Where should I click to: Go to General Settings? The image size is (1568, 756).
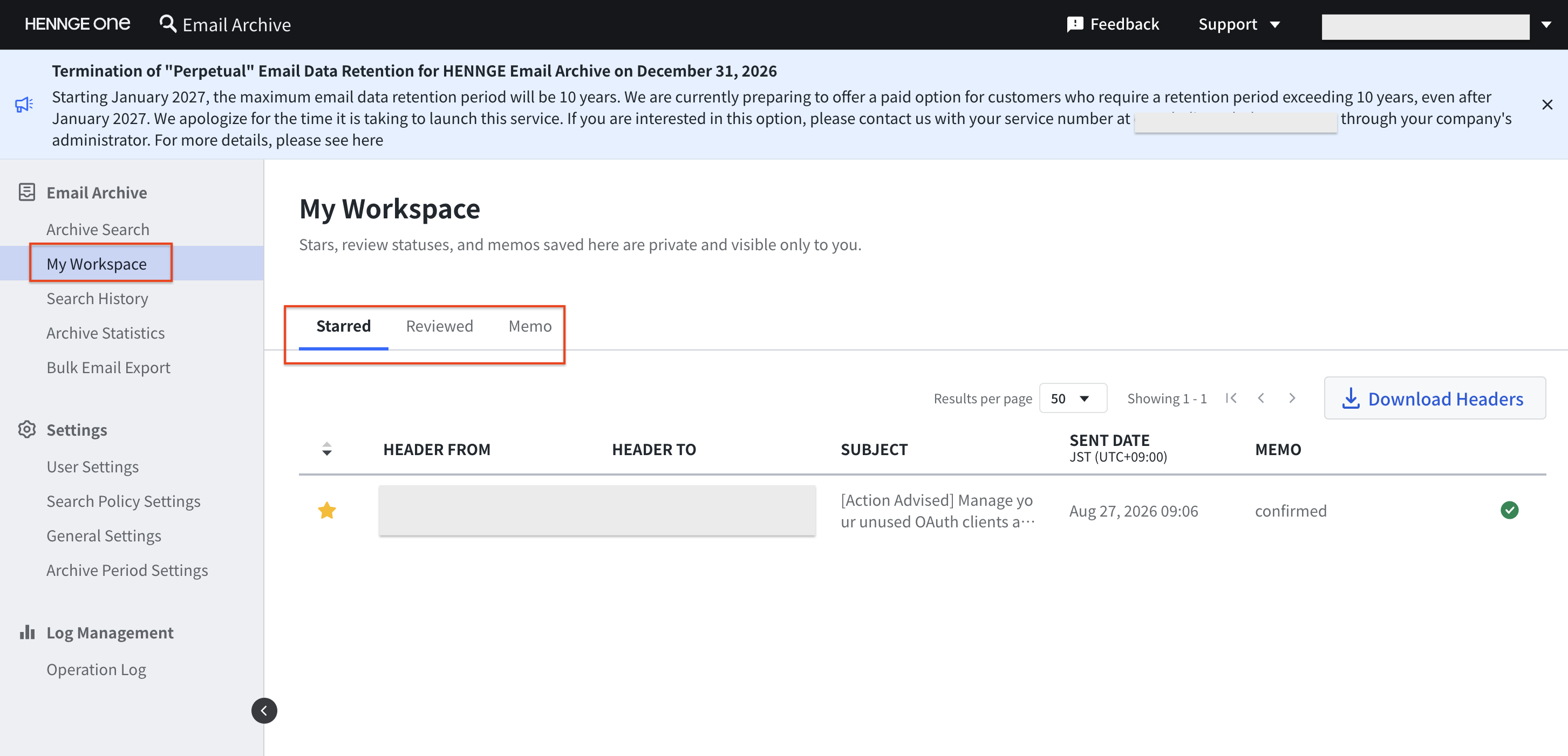[x=104, y=535]
